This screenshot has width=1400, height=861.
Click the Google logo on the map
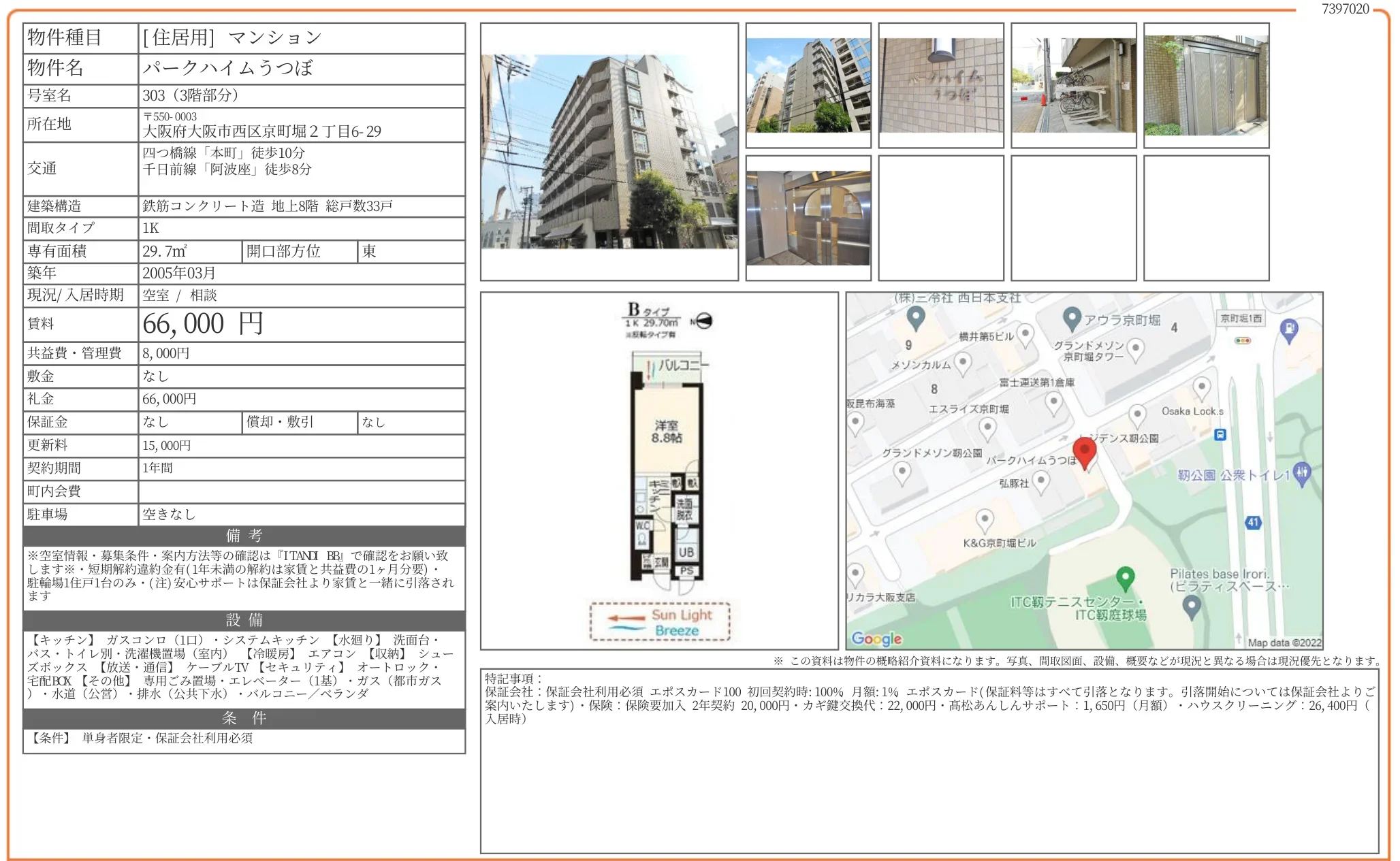pyautogui.click(x=876, y=638)
